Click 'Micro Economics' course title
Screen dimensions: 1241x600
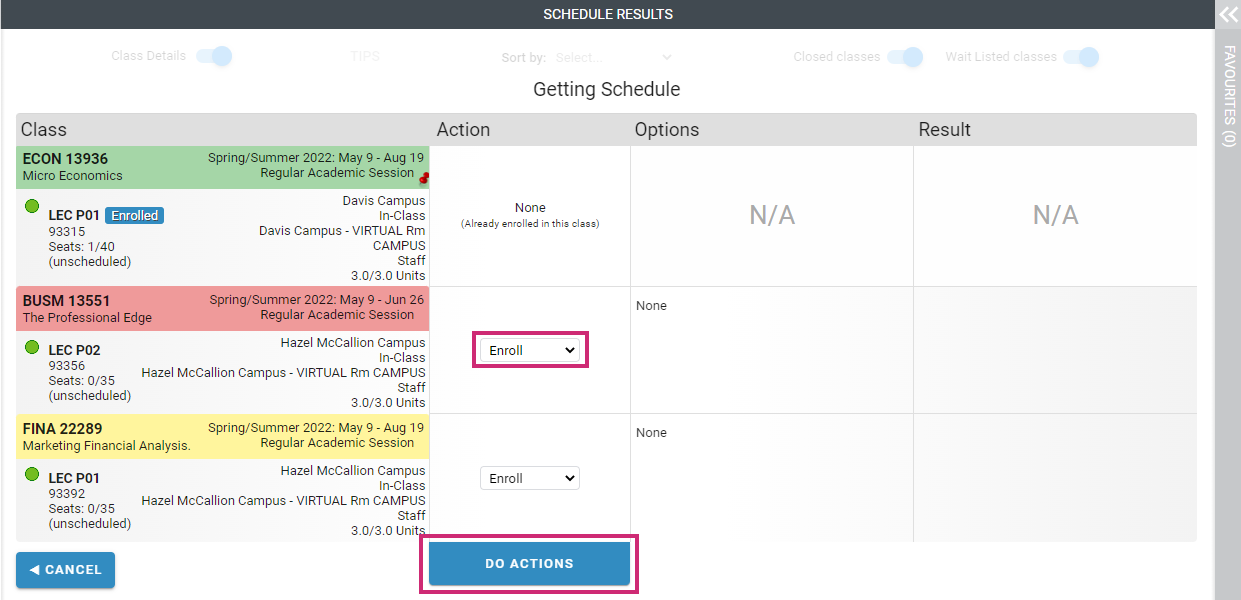pos(72,176)
